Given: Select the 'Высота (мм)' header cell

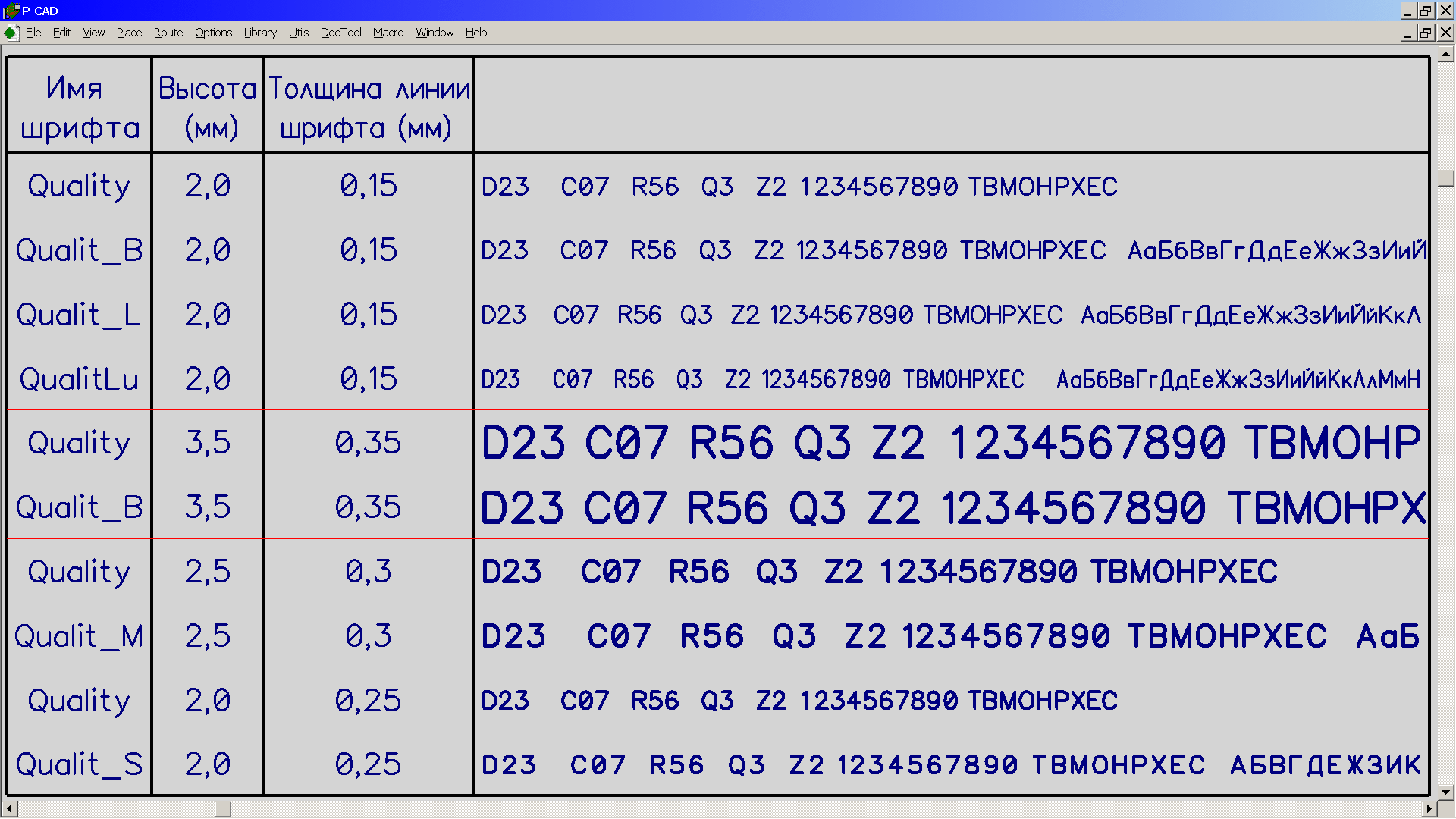Looking at the screenshot, I should [209, 106].
